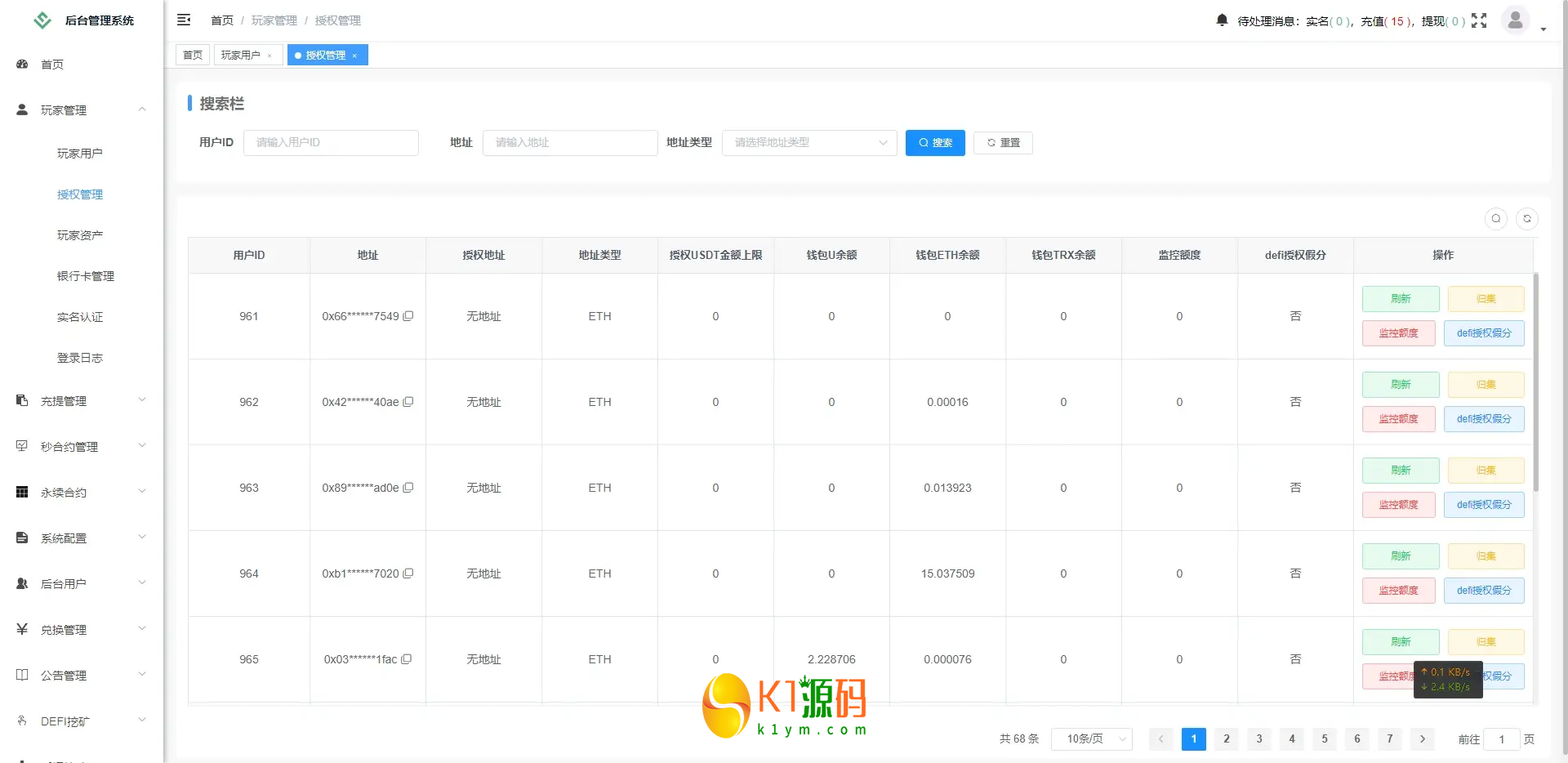Expand the 充提管理 sidebar menu
Viewport: 1568px width, 763px height.
pyautogui.click(x=80, y=401)
